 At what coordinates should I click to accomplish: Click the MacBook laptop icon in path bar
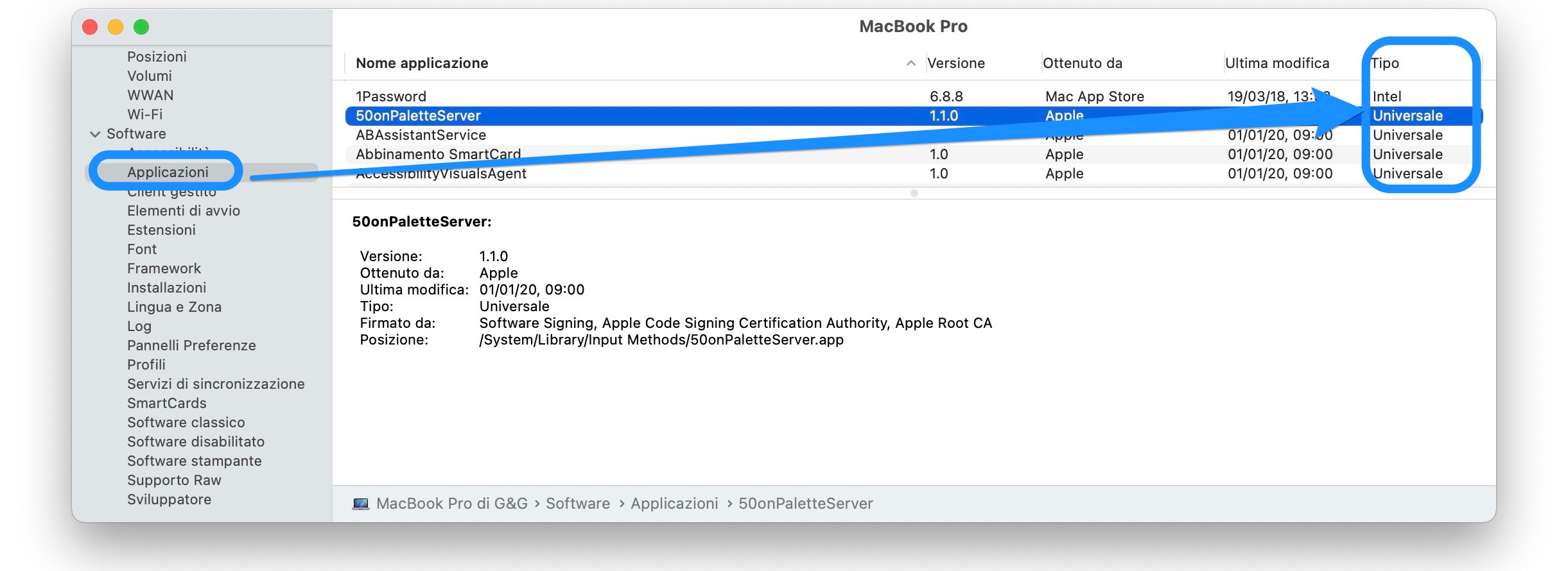point(361,504)
